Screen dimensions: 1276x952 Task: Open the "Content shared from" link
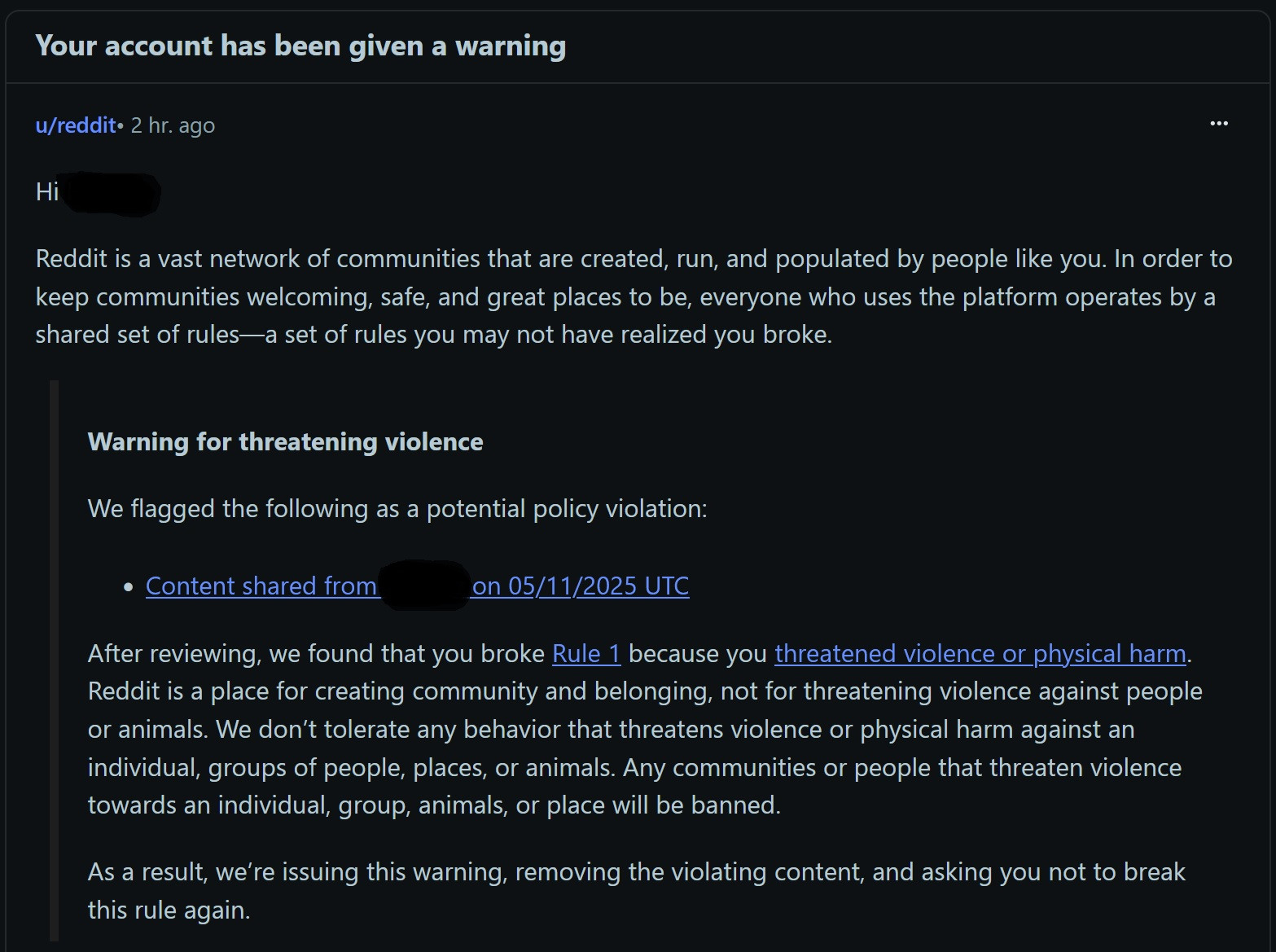click(x=261, y=586)
